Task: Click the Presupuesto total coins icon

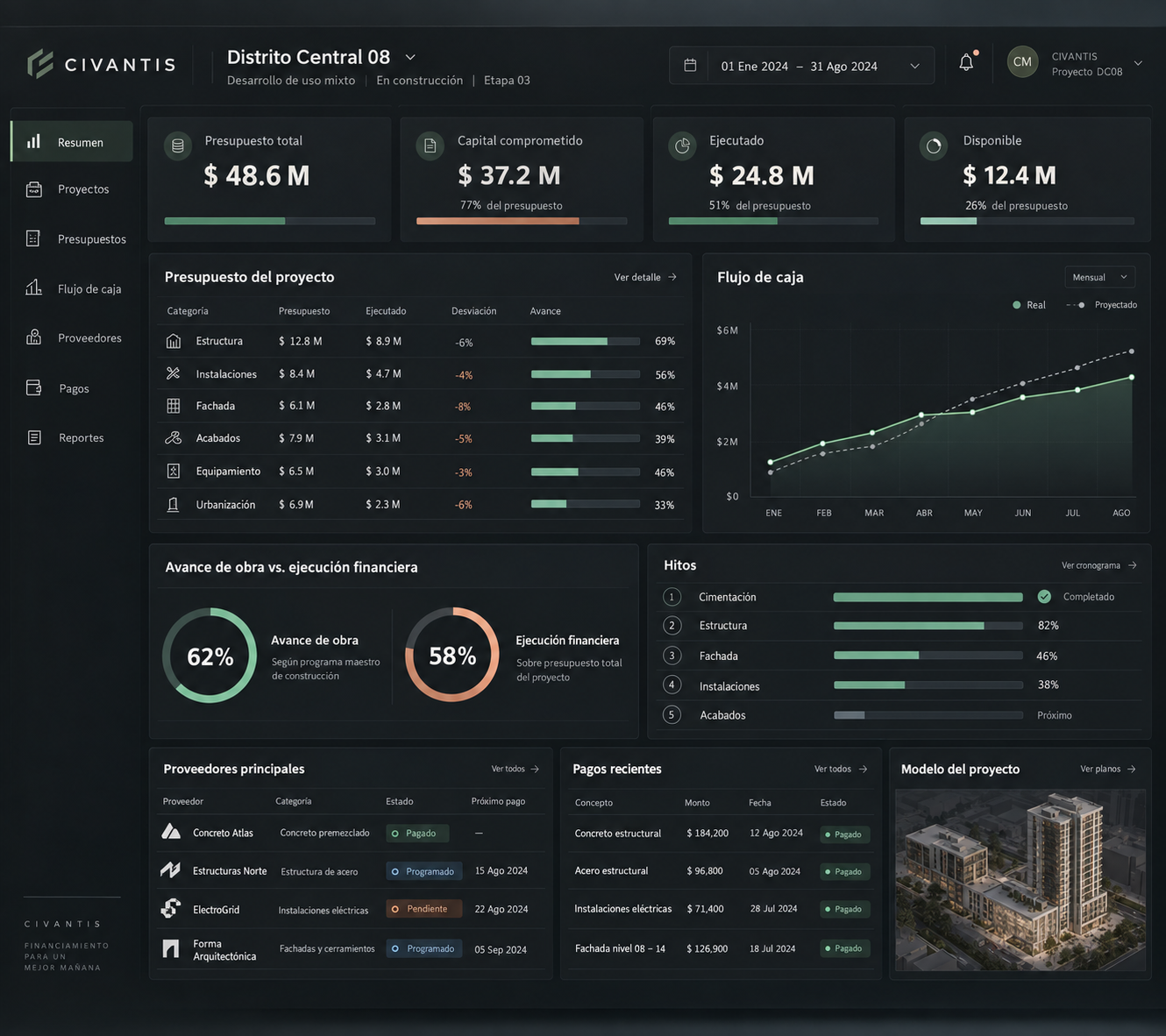Action: tap(178, 145)
